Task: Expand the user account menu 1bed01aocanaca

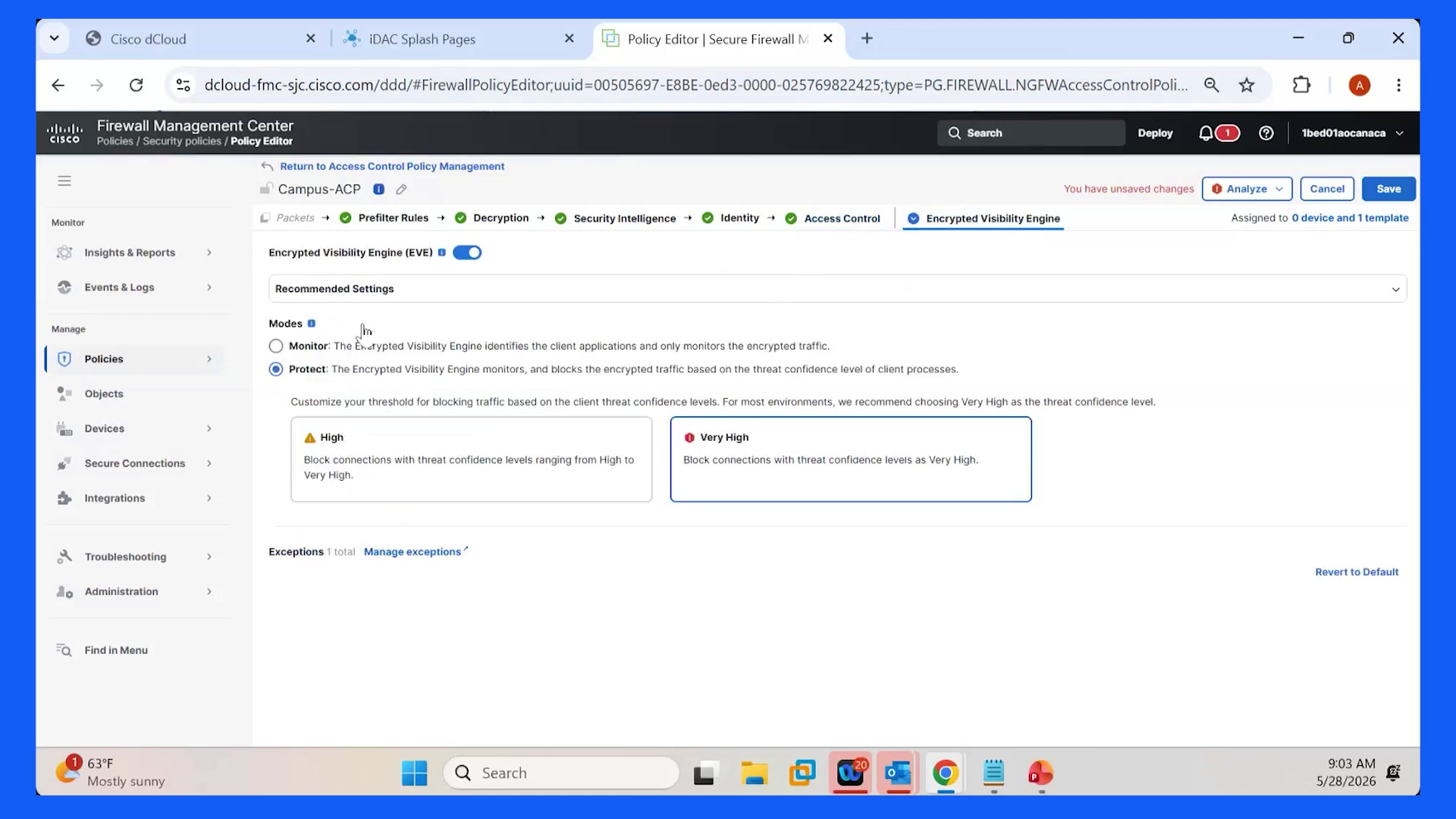Action: [1352, 133]
